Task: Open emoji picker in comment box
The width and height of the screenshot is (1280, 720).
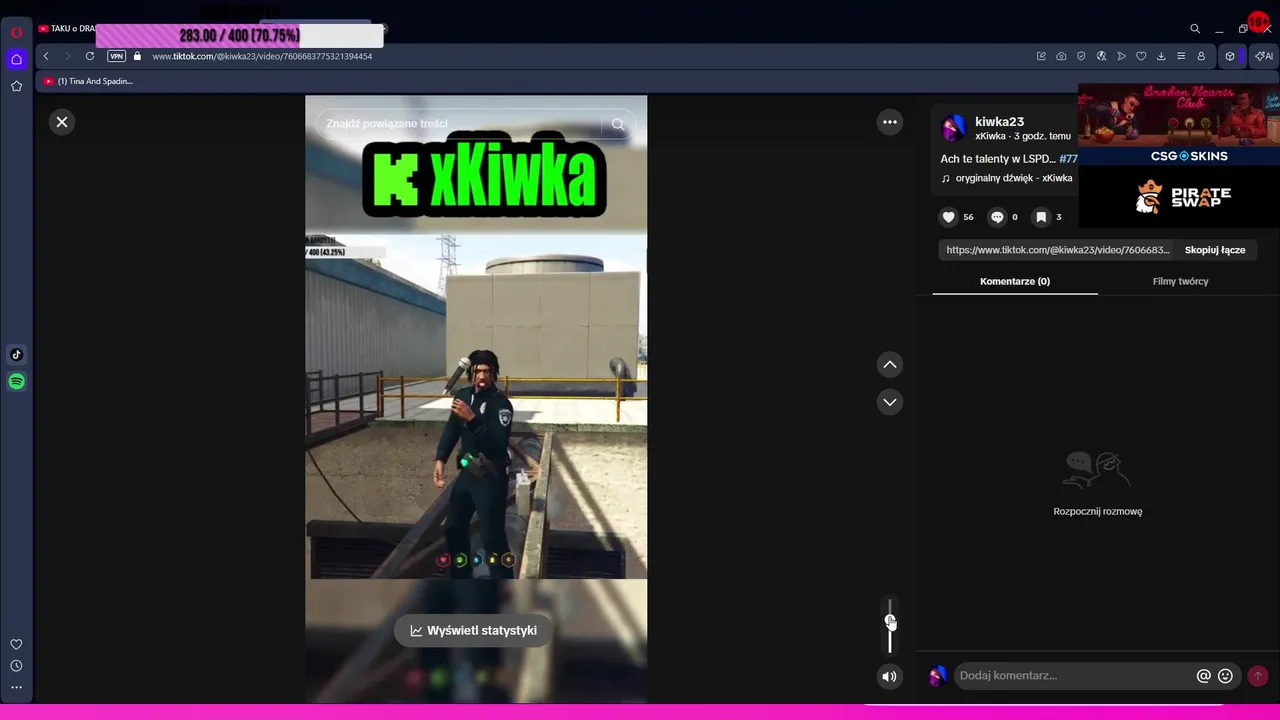Action: click(x=1225, y=676)
